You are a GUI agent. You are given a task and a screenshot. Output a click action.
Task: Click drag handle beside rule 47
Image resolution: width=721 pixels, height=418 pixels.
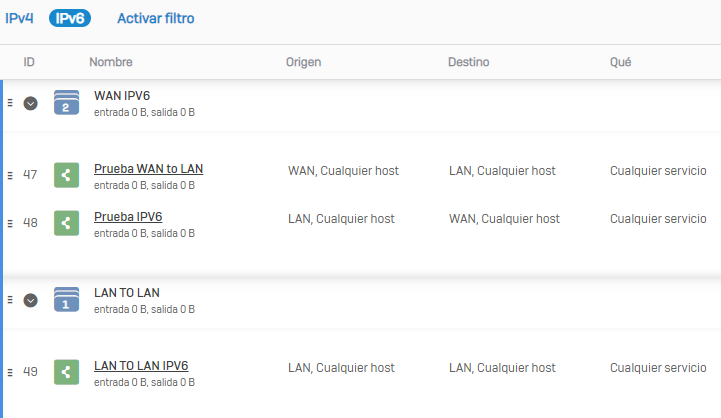[10, 175]
